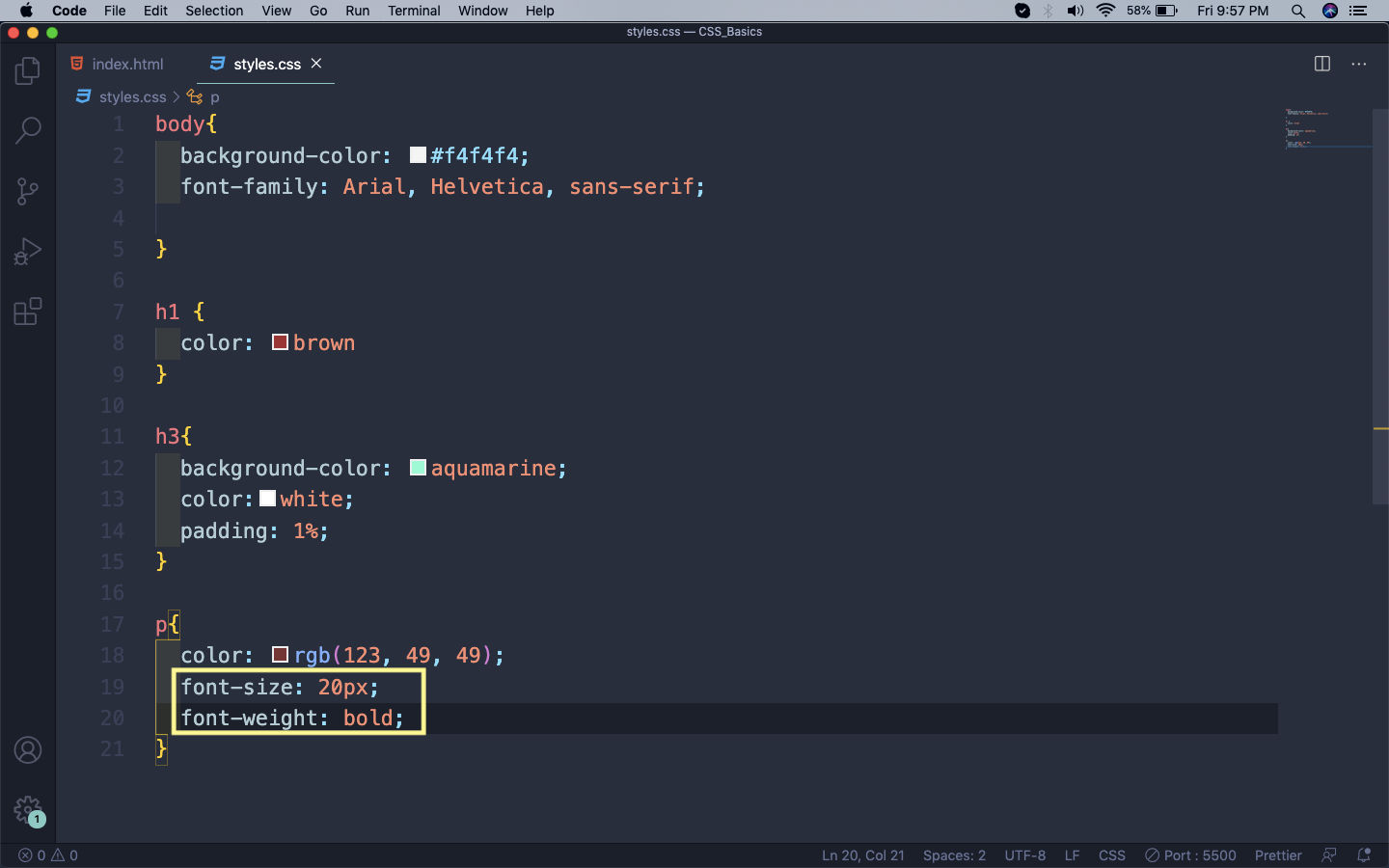1389x868 pixels.
Task: Open the Siri icon in menu bar
Action: click(x=1330, y=11)
